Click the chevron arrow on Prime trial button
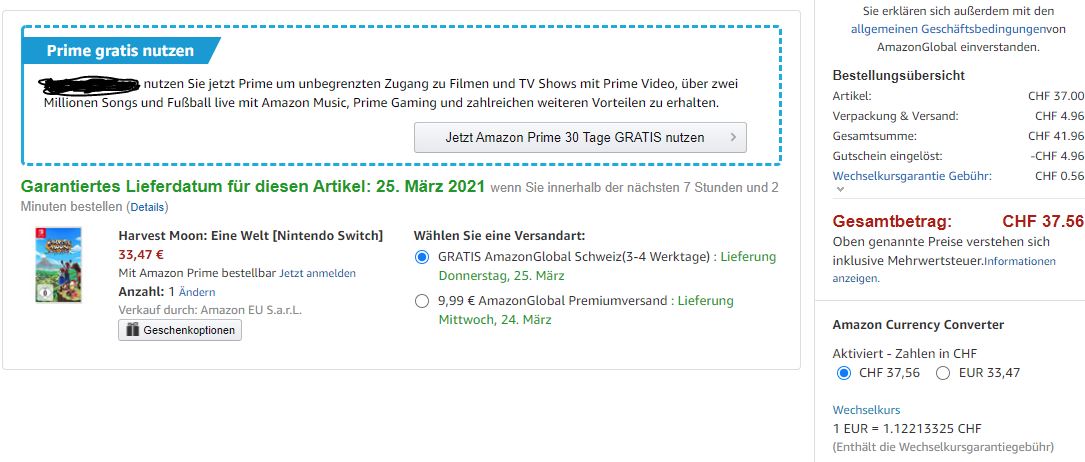The height and width of the screenshot is (462, 1085). [x=733, y=137]
